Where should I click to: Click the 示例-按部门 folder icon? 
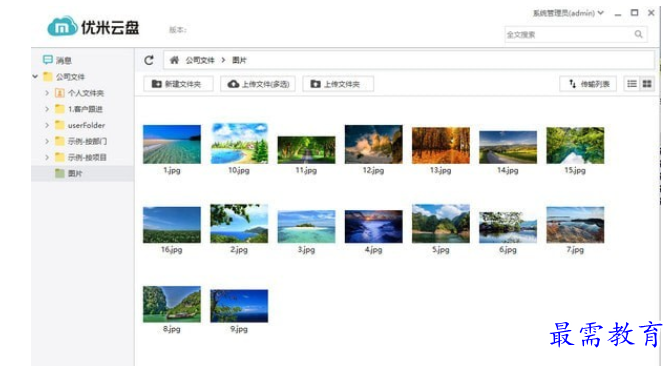(60, 141)
